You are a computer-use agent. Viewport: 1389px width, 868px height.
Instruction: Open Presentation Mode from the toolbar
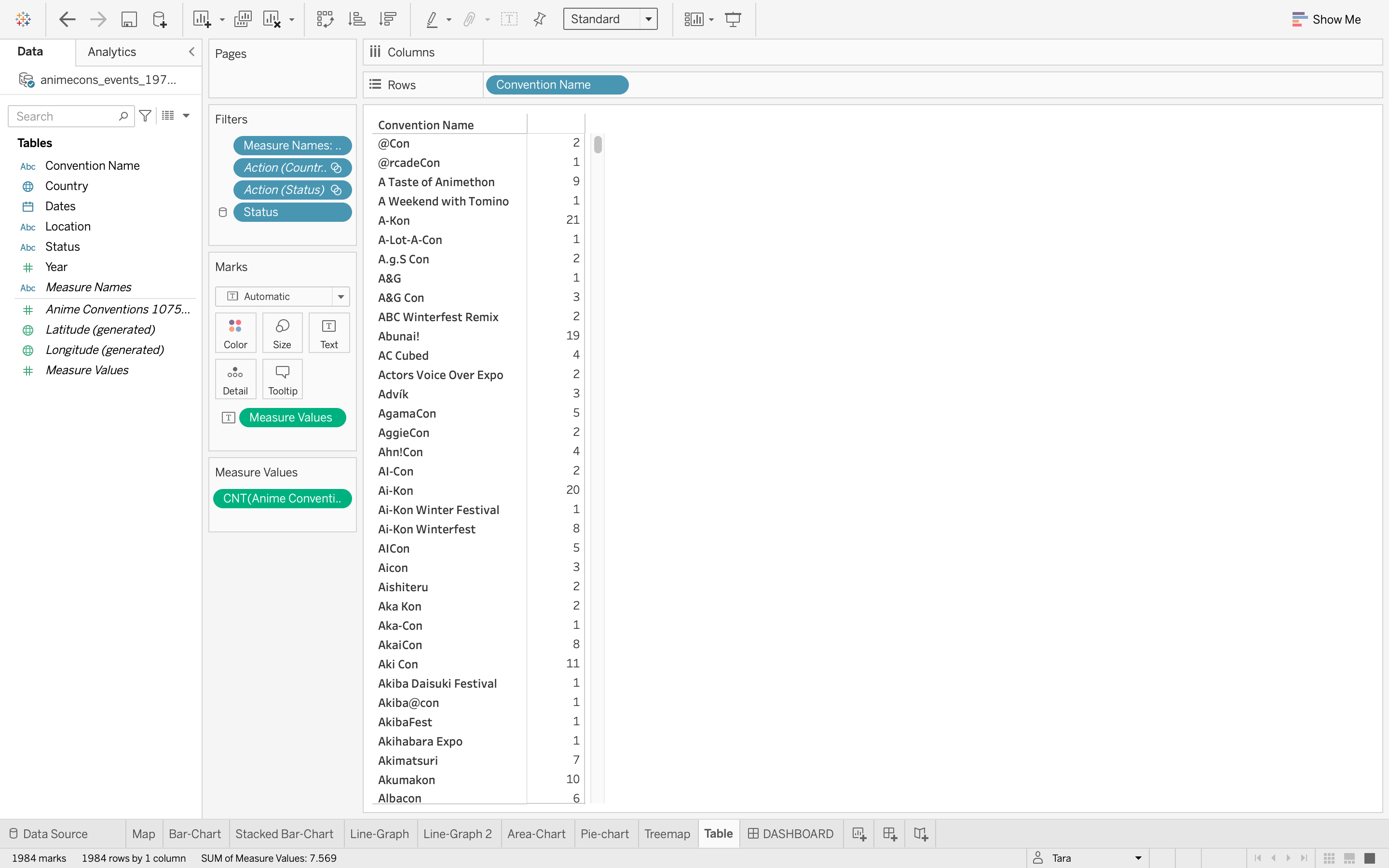coord(733,19)
